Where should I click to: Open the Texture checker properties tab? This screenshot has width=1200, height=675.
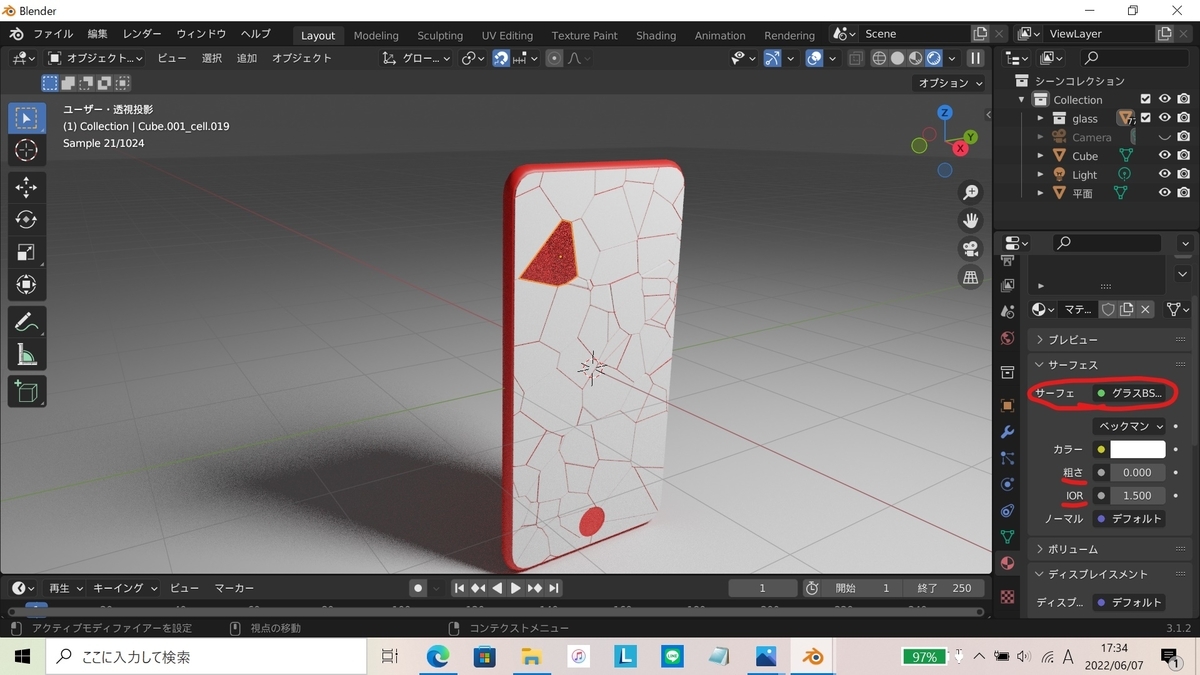click(1007, 596)
